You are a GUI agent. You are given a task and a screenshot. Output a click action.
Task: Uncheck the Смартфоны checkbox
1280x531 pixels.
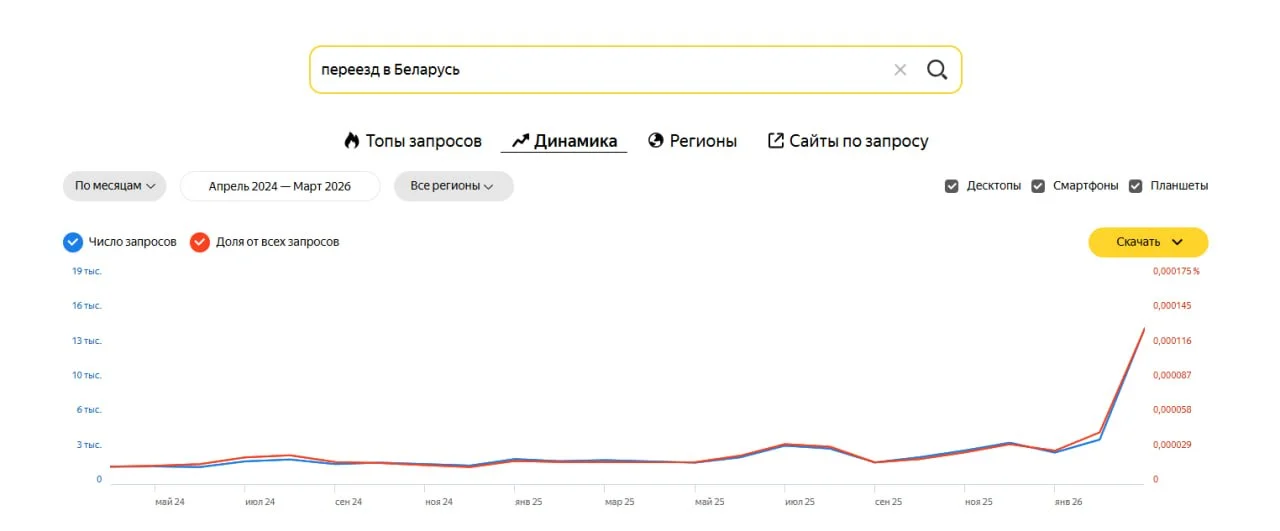pyautogui.click(x=1038, y=186)
